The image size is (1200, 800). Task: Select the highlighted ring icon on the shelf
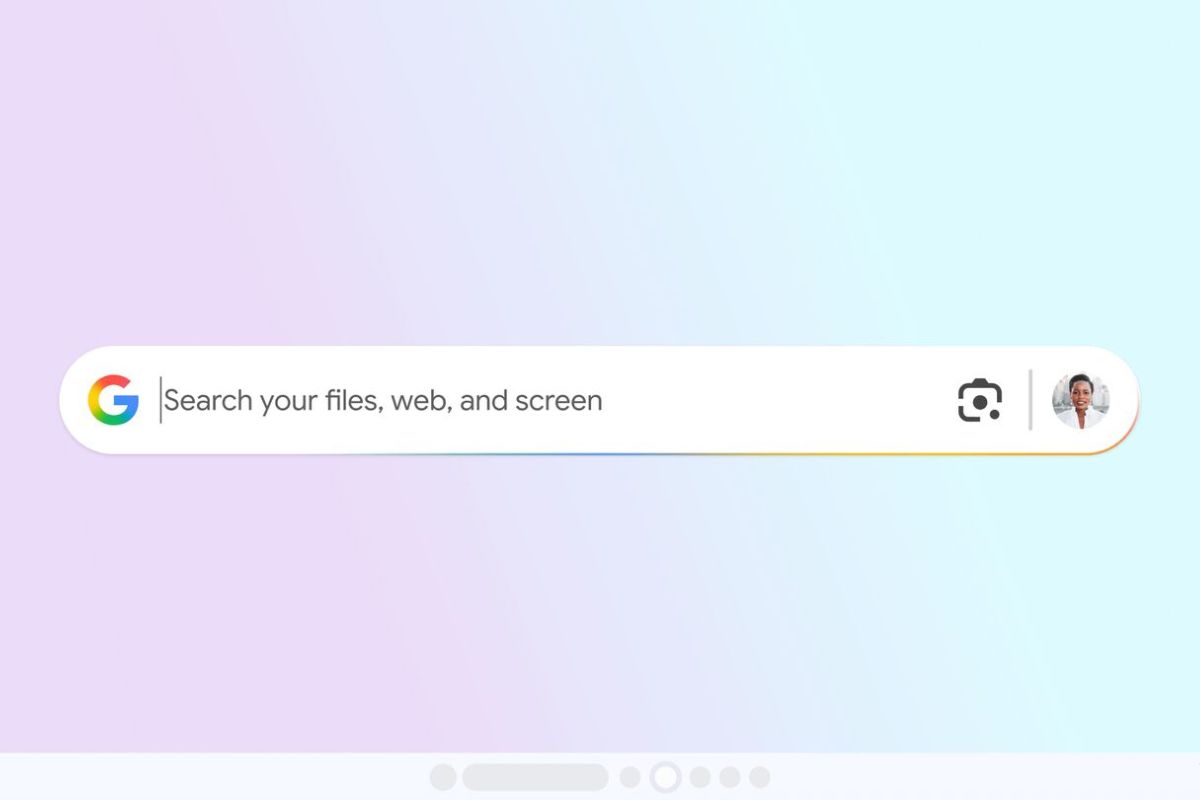coord(665,777)
